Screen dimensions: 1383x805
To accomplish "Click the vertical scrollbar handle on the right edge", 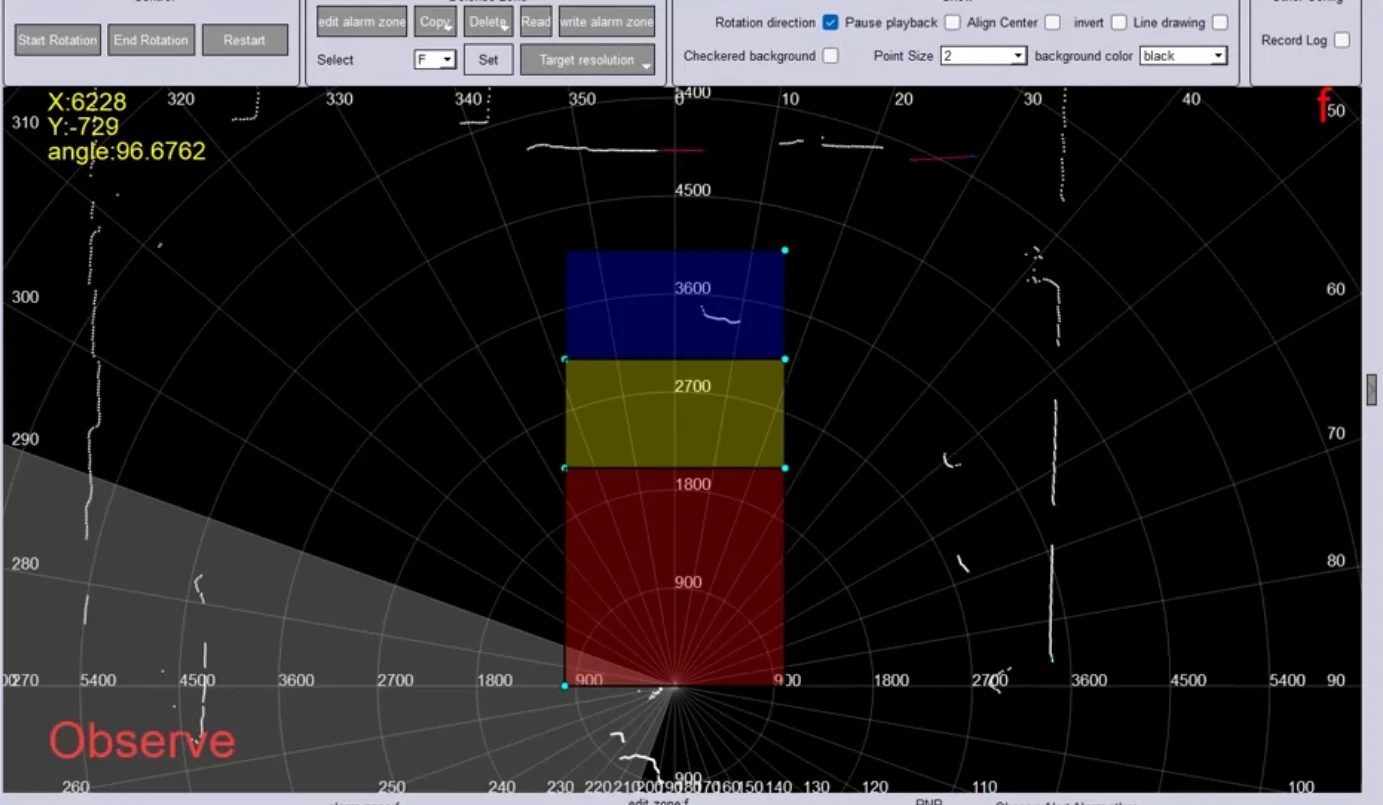I will (x=1372, y=390).
